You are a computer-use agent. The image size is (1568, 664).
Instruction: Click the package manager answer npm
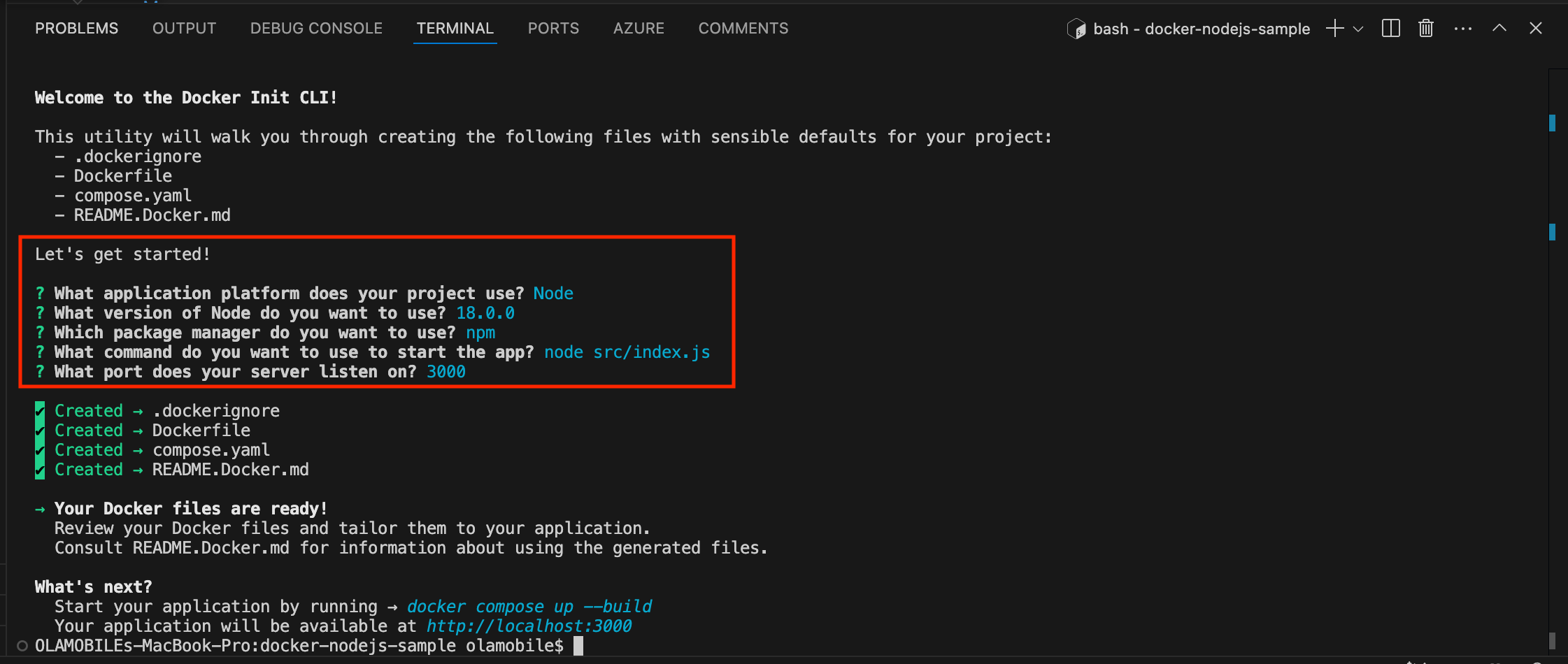point(480,332)
